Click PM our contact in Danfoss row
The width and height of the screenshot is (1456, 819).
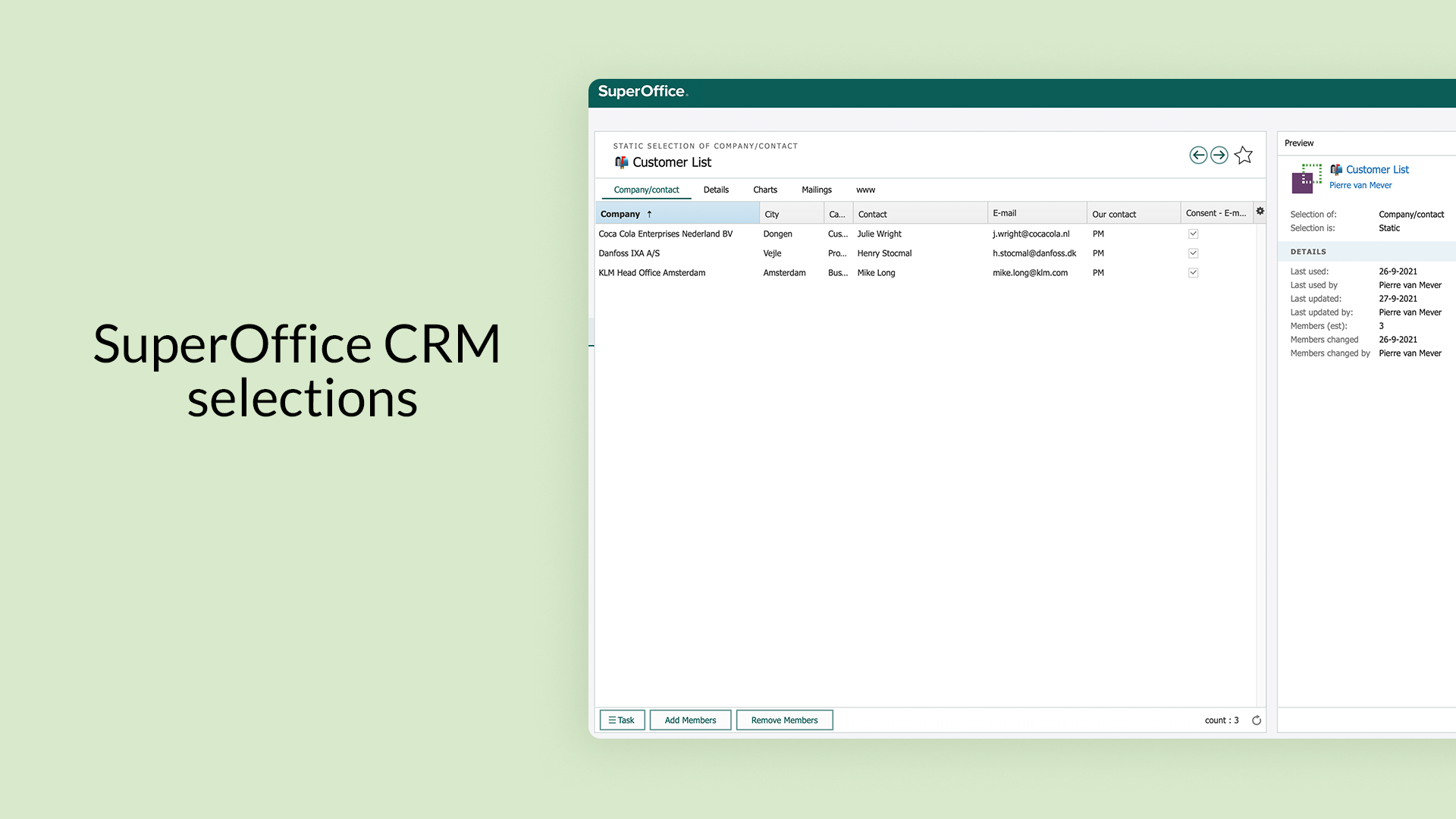(x=1098, y=253)
